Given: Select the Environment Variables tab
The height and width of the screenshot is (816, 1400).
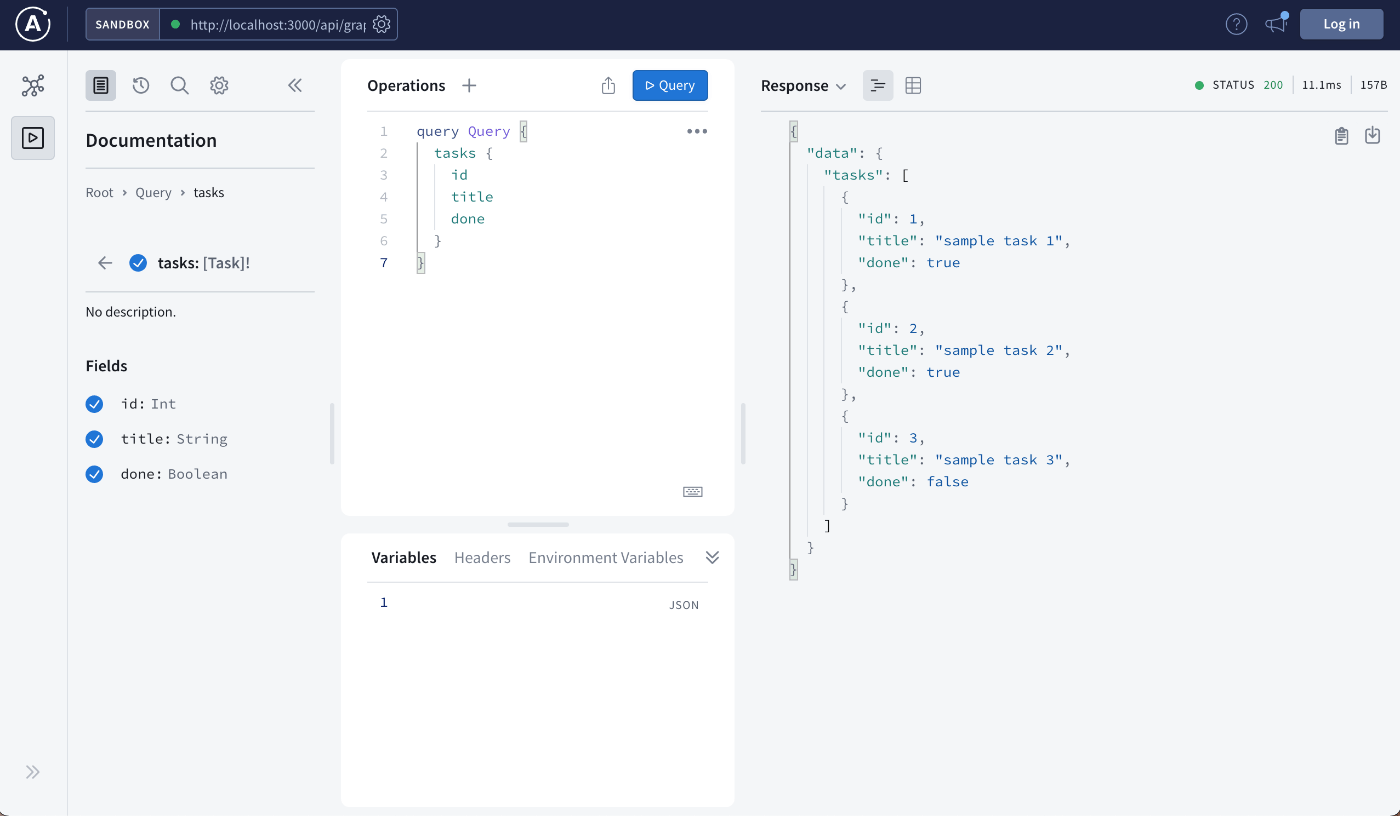Looking at the screenshot, I should coord(606,558).
